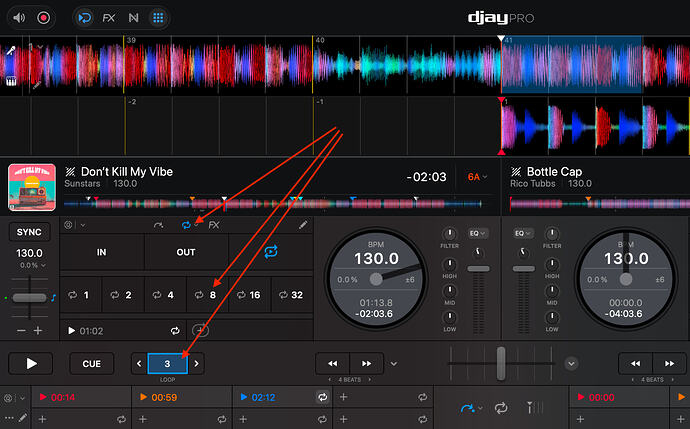Image resolution: width=690 pixels, height=429 pixels.
Task: Jump to red cue point 00:14
Action: [57, 397]
